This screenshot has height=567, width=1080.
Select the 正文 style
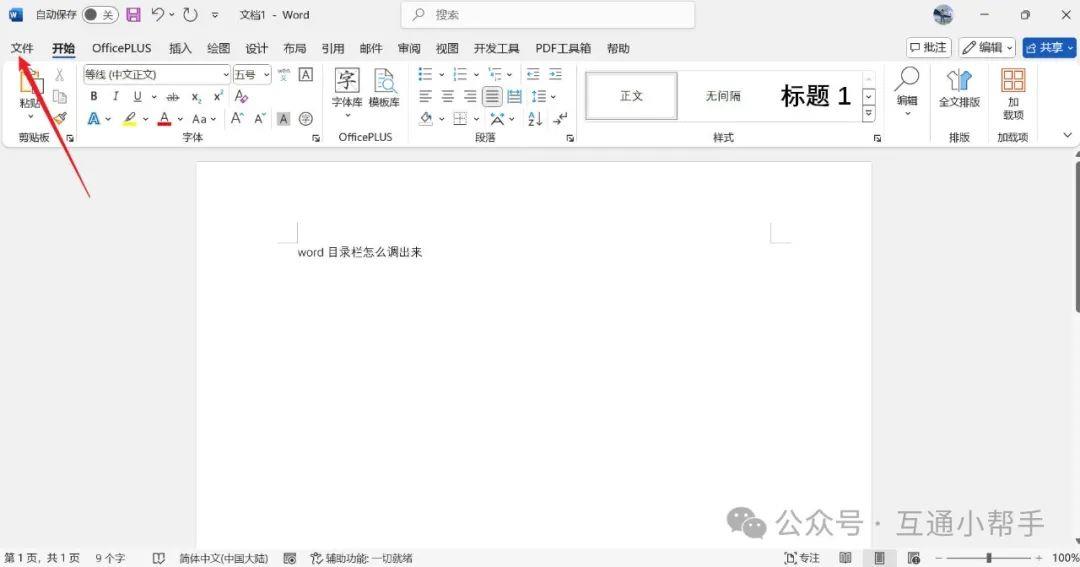[631, 96]
